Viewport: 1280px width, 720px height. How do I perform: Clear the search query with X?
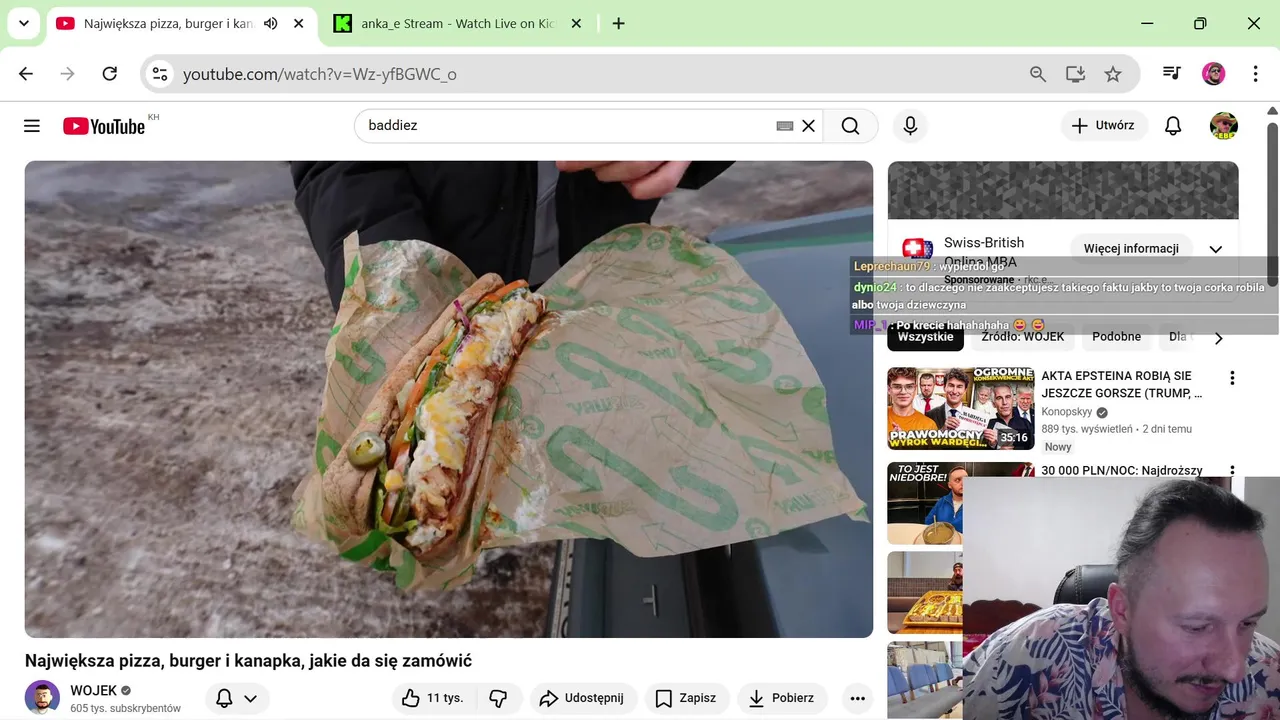point(809,126)
